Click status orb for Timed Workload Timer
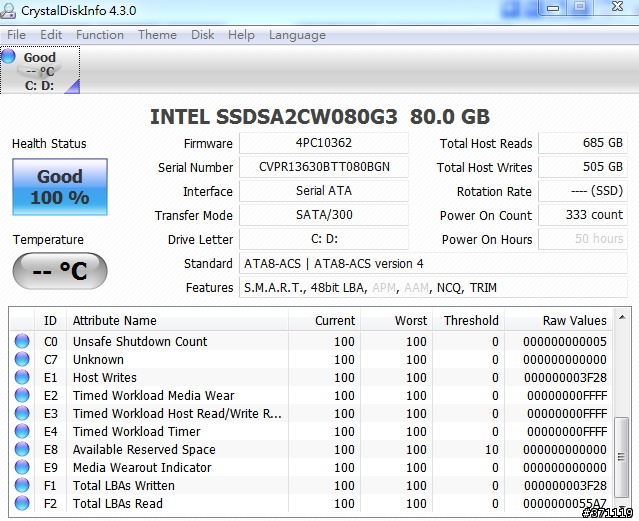 tap(22, 431)
